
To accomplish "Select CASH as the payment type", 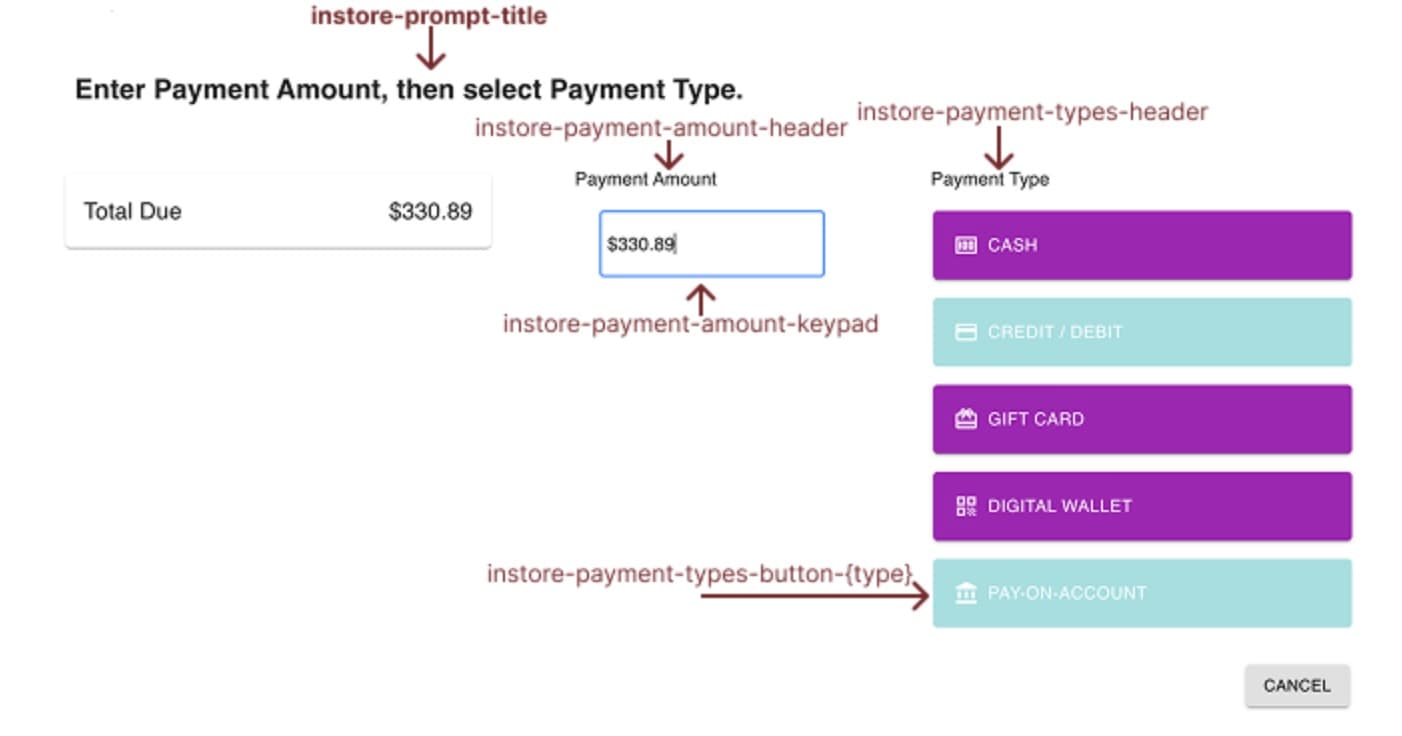I will 1140,245.
